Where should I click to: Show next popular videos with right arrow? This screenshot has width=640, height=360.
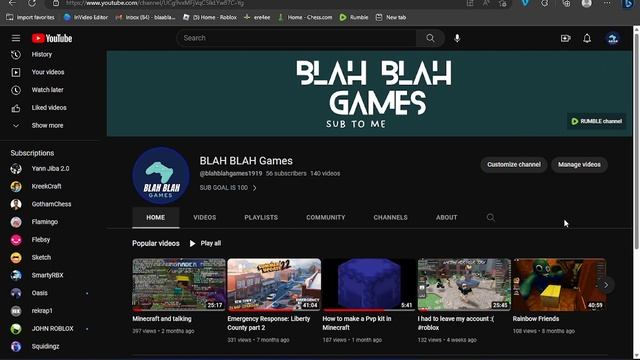[606, 285]
